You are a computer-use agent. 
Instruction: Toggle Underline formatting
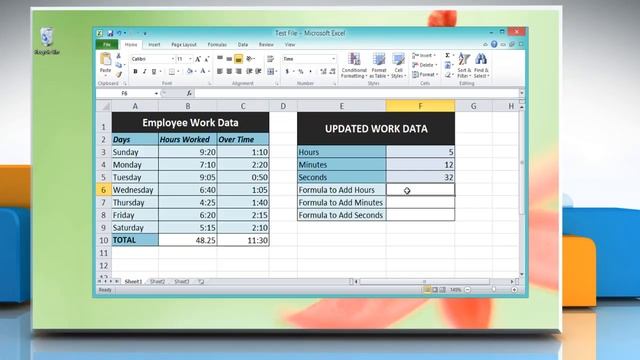click(x=154, y=71)
